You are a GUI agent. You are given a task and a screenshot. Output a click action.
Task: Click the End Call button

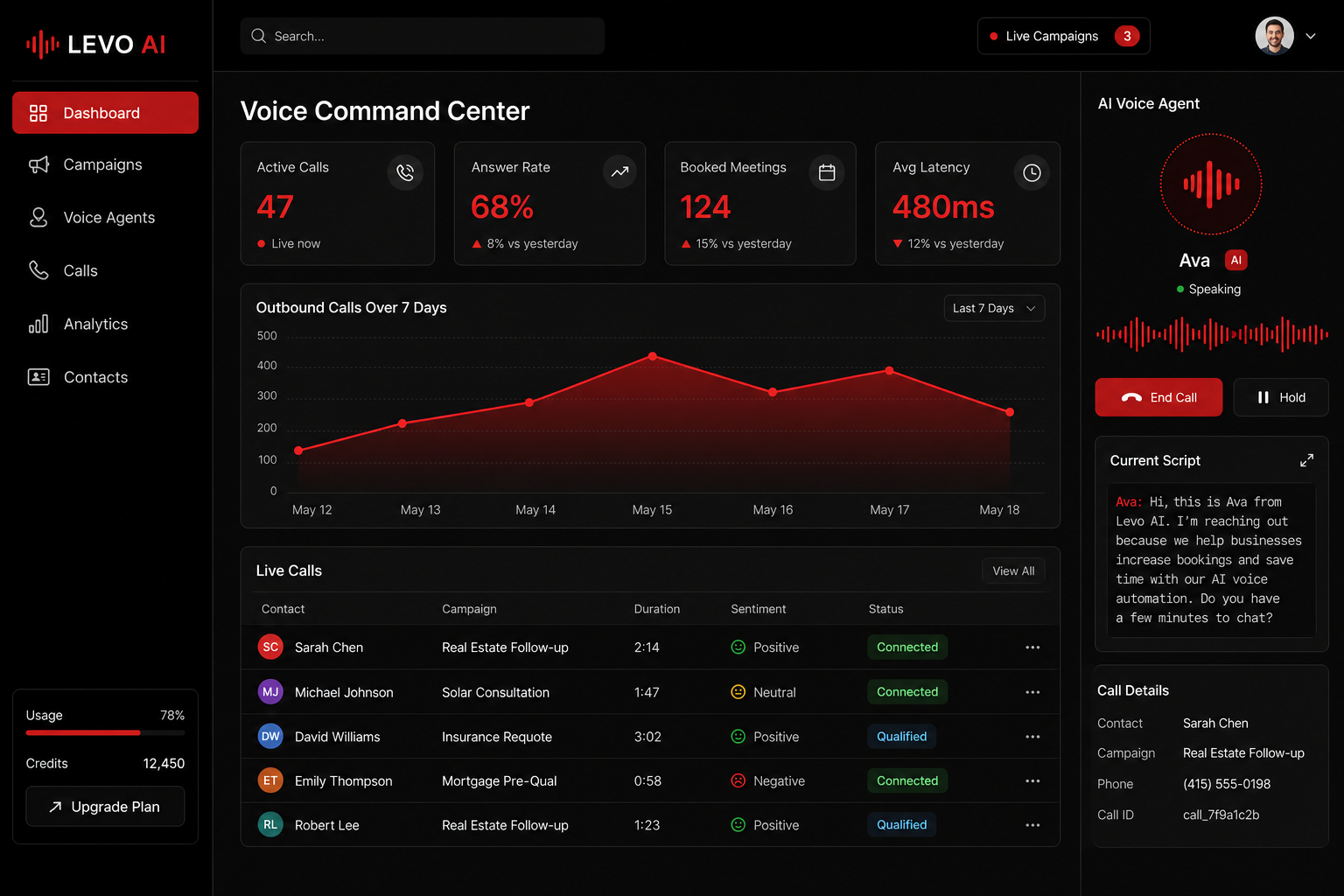(x=1158, y=397)
